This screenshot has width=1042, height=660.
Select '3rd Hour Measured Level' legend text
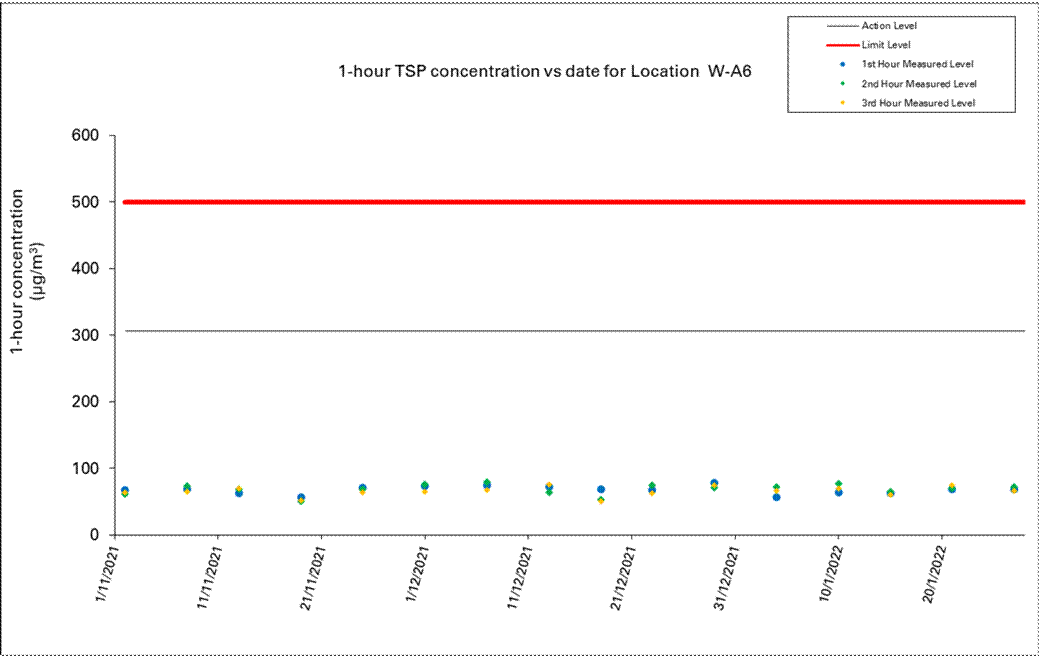click(x=917, y=103)
